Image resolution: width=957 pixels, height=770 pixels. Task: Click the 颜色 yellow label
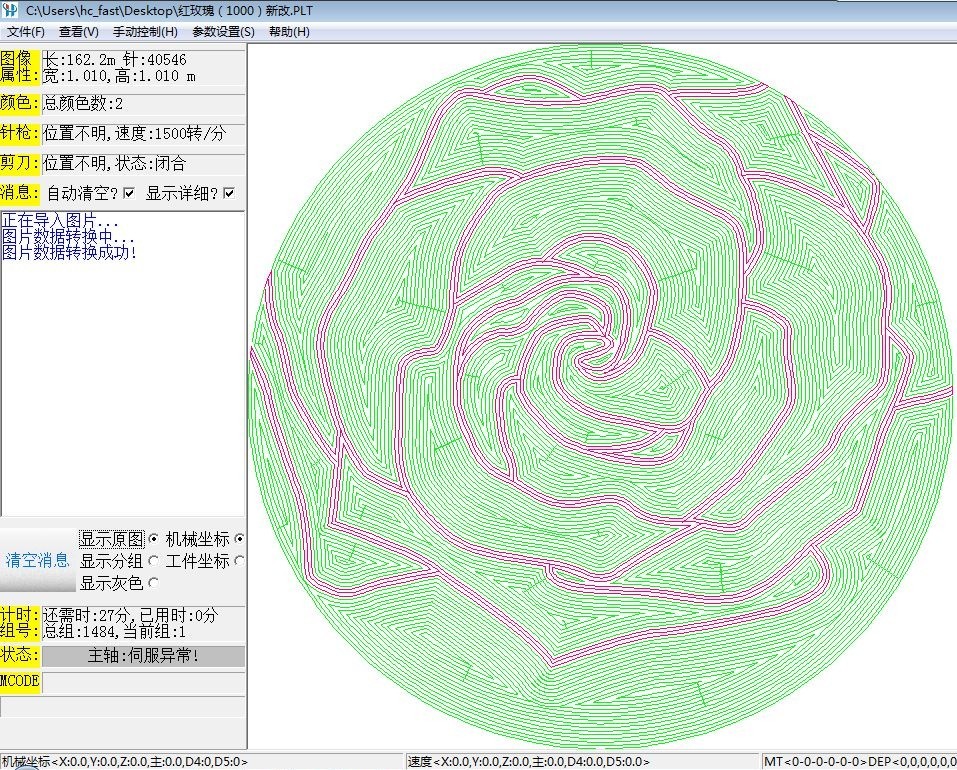(20, 103)
